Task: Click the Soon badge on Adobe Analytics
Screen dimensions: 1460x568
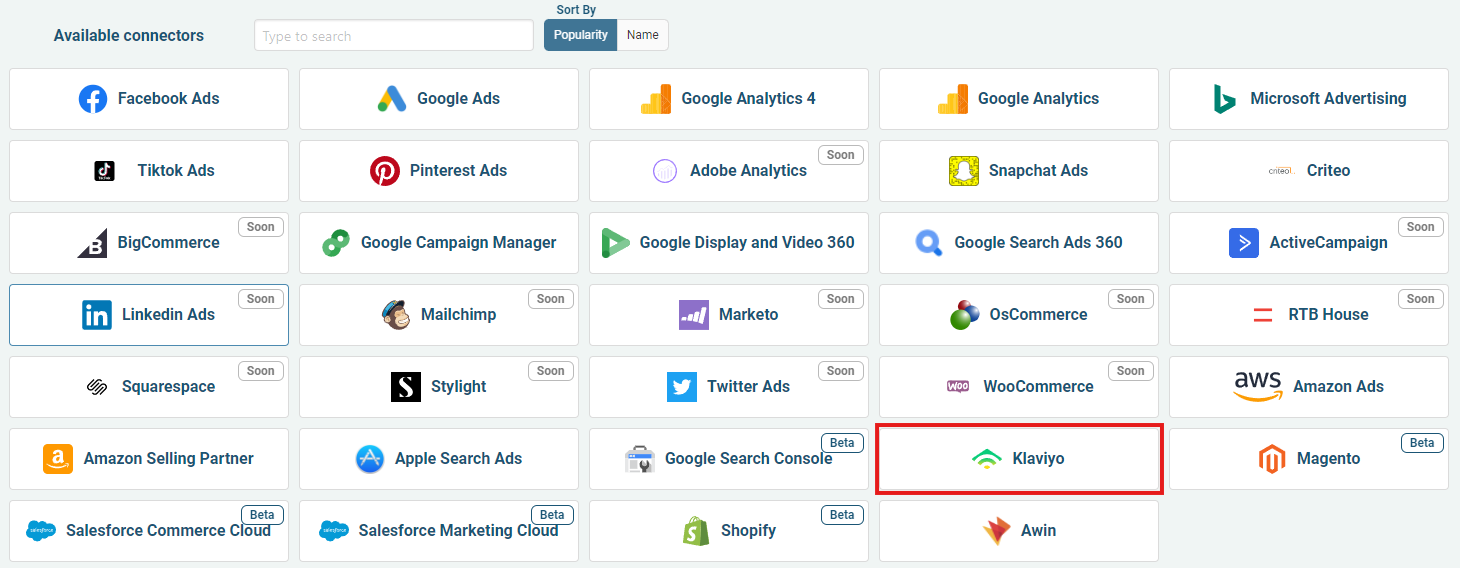Action: click(x=840, y=155)
